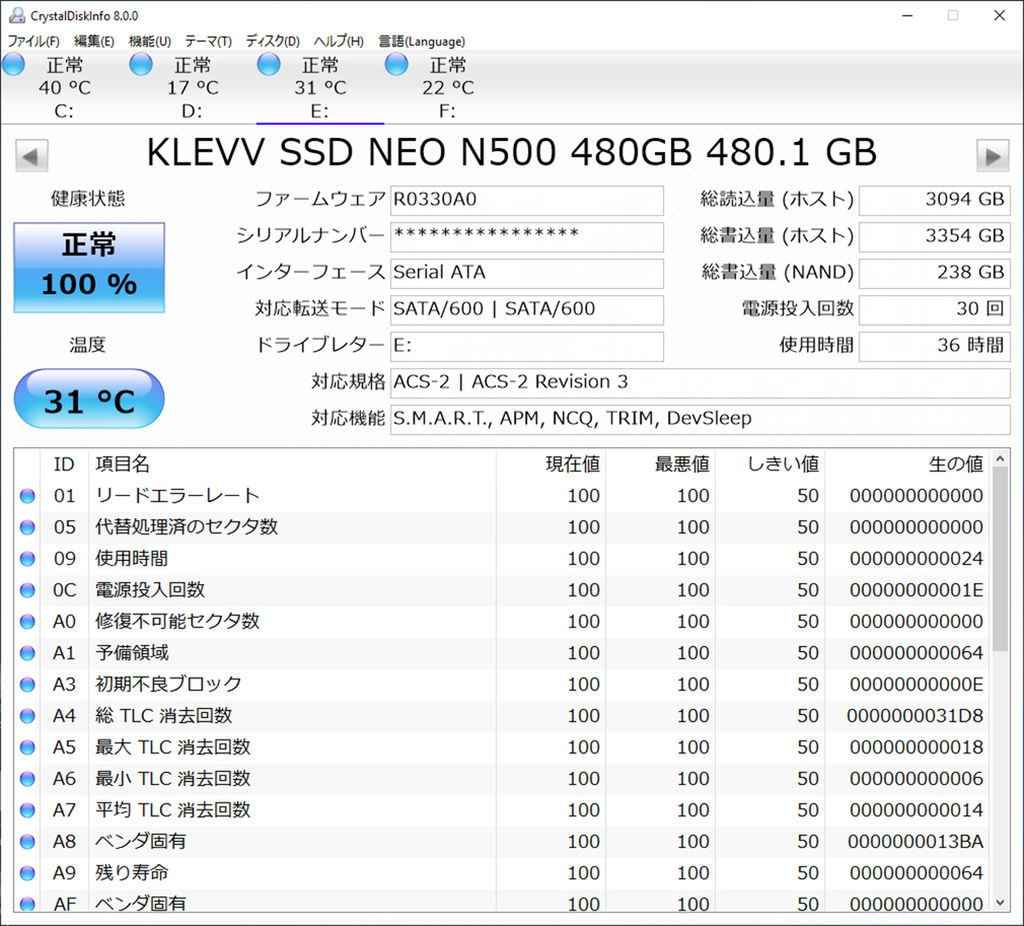Open the テーマ(T) menu
Screen dimensions: 1024x926
tap(208, 41)
